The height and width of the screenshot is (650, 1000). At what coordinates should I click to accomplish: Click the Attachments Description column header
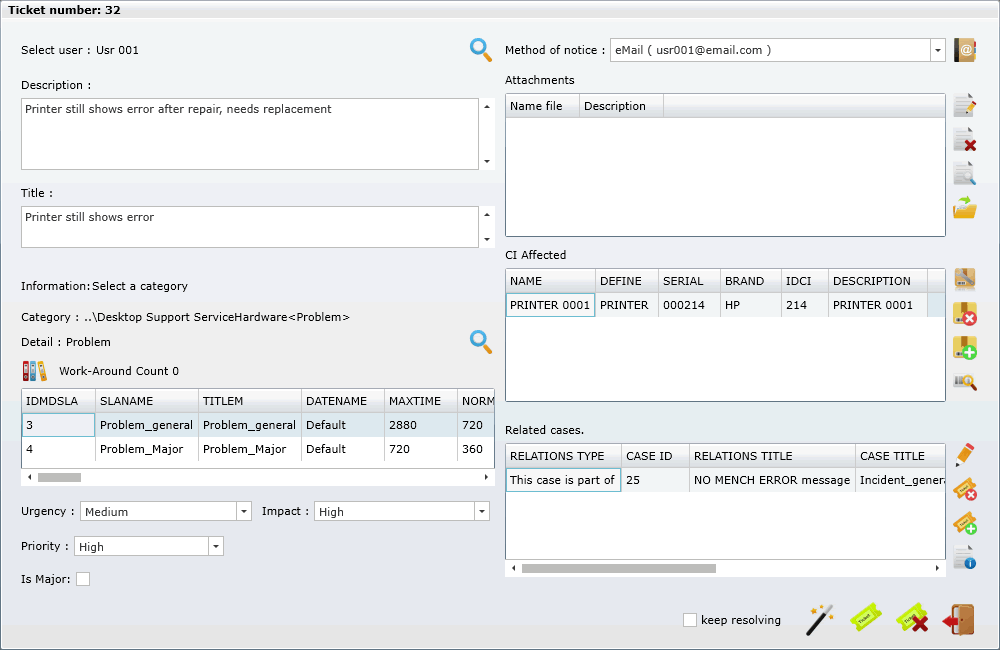[x=622, y=106]
